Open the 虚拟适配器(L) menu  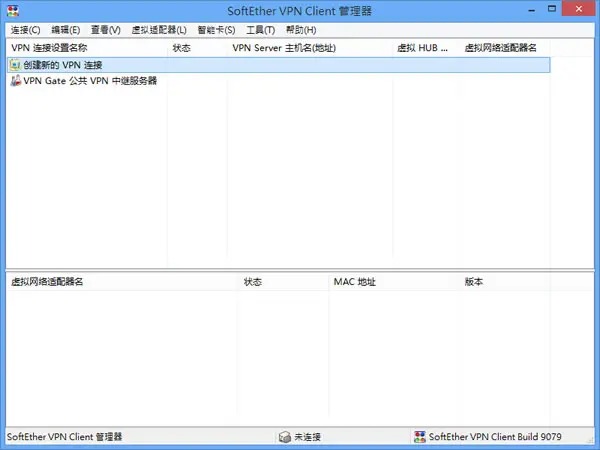(x=159, y=30)
